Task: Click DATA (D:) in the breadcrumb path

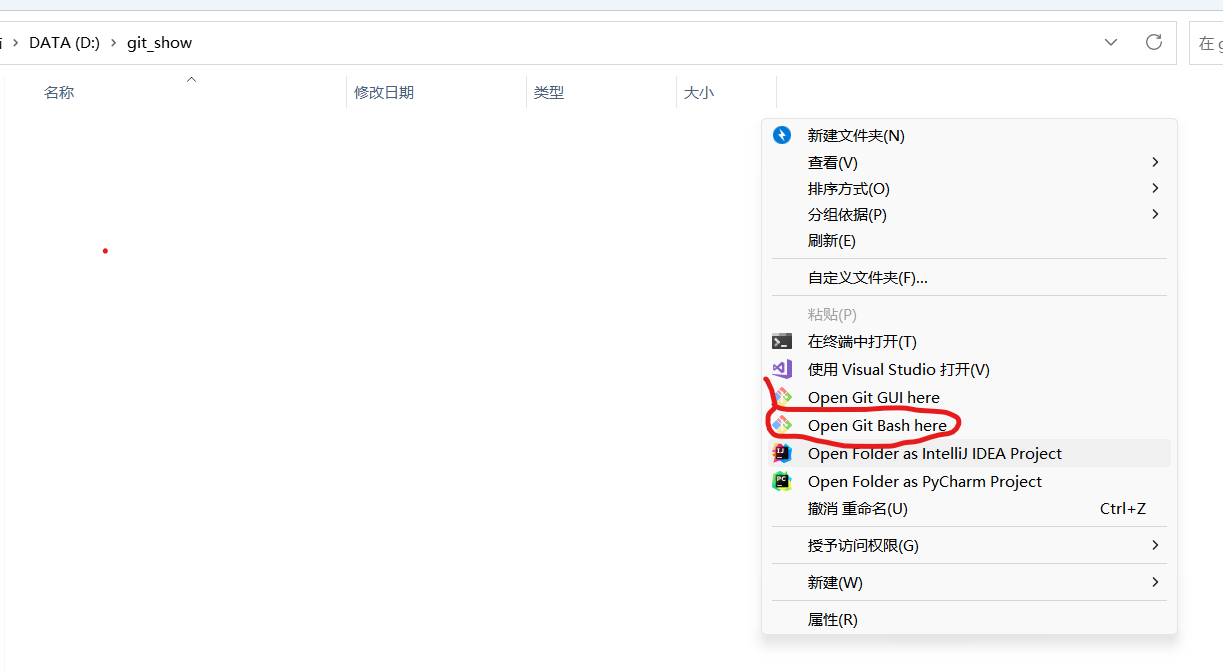Action: tap(64, 43)
